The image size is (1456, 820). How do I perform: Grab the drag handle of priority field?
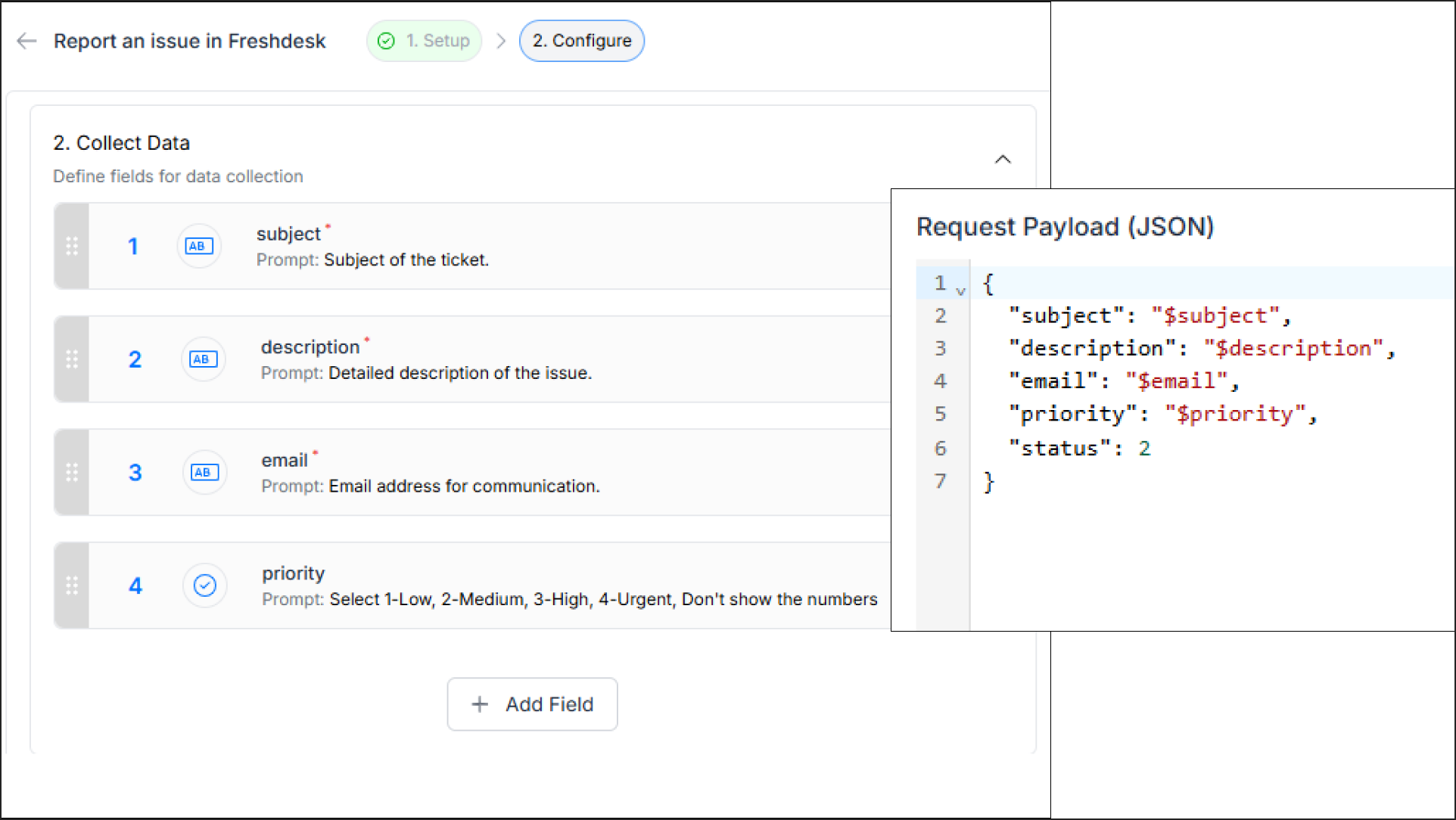click(72, 585)
